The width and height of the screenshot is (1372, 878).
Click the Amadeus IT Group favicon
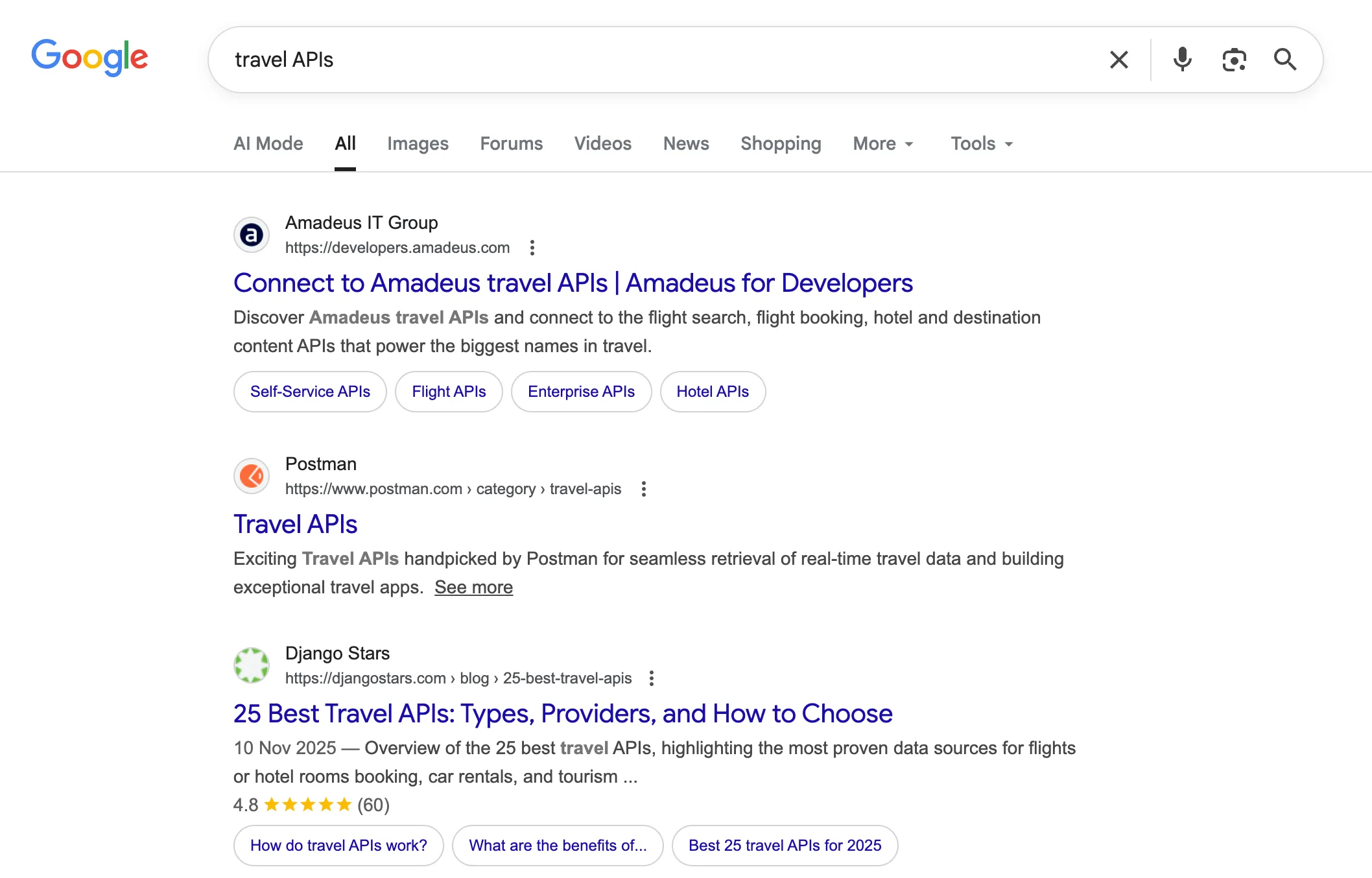pyautogui.click(x=251, y=235)
